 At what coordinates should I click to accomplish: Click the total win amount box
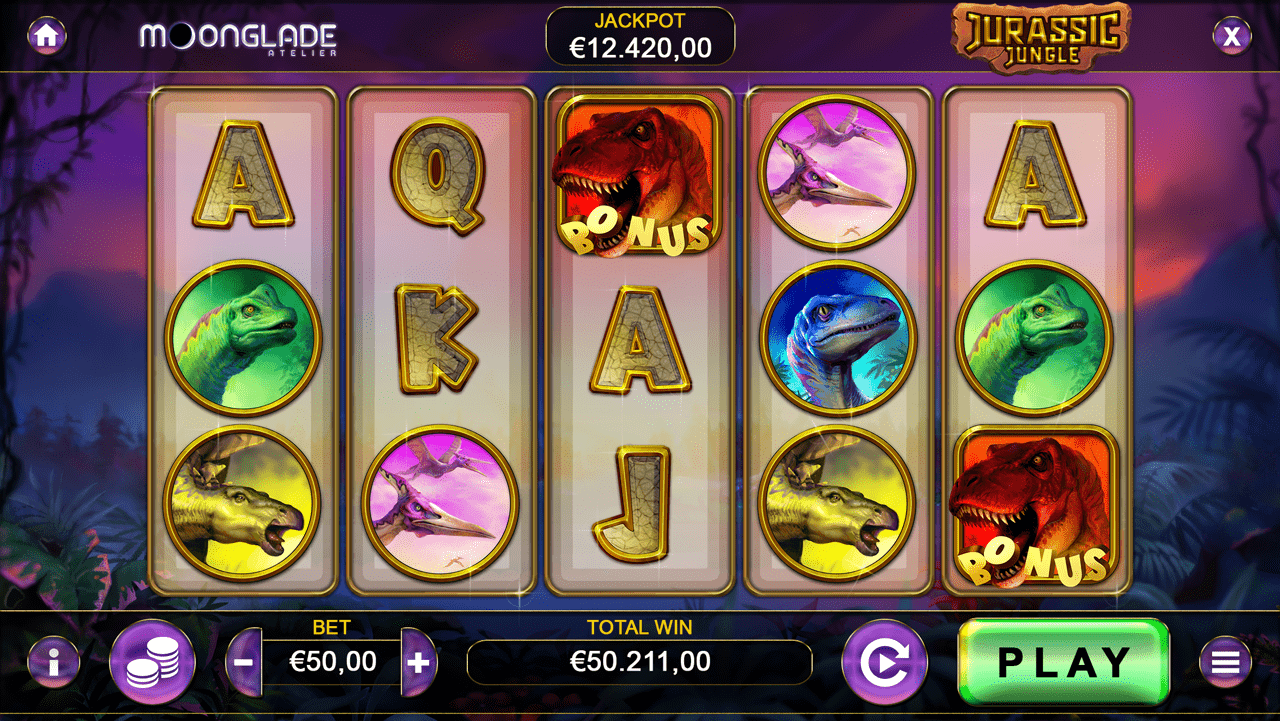click(x=640, y=662)
